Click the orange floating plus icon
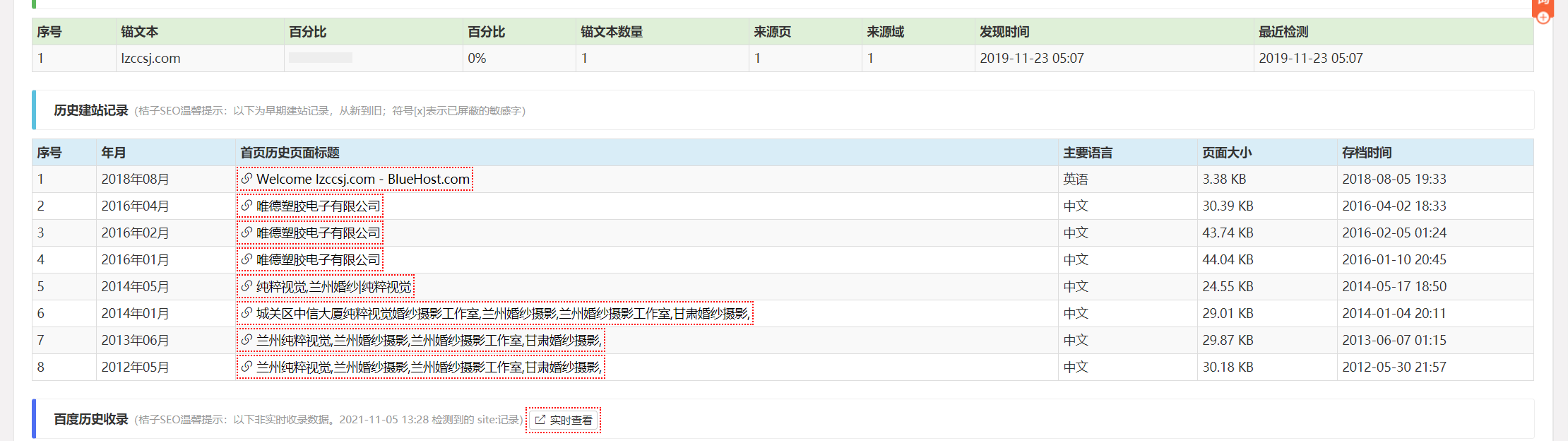The width and height of the screenshot is (1568, 441). pyautogui.click(x=1543, y=18)
